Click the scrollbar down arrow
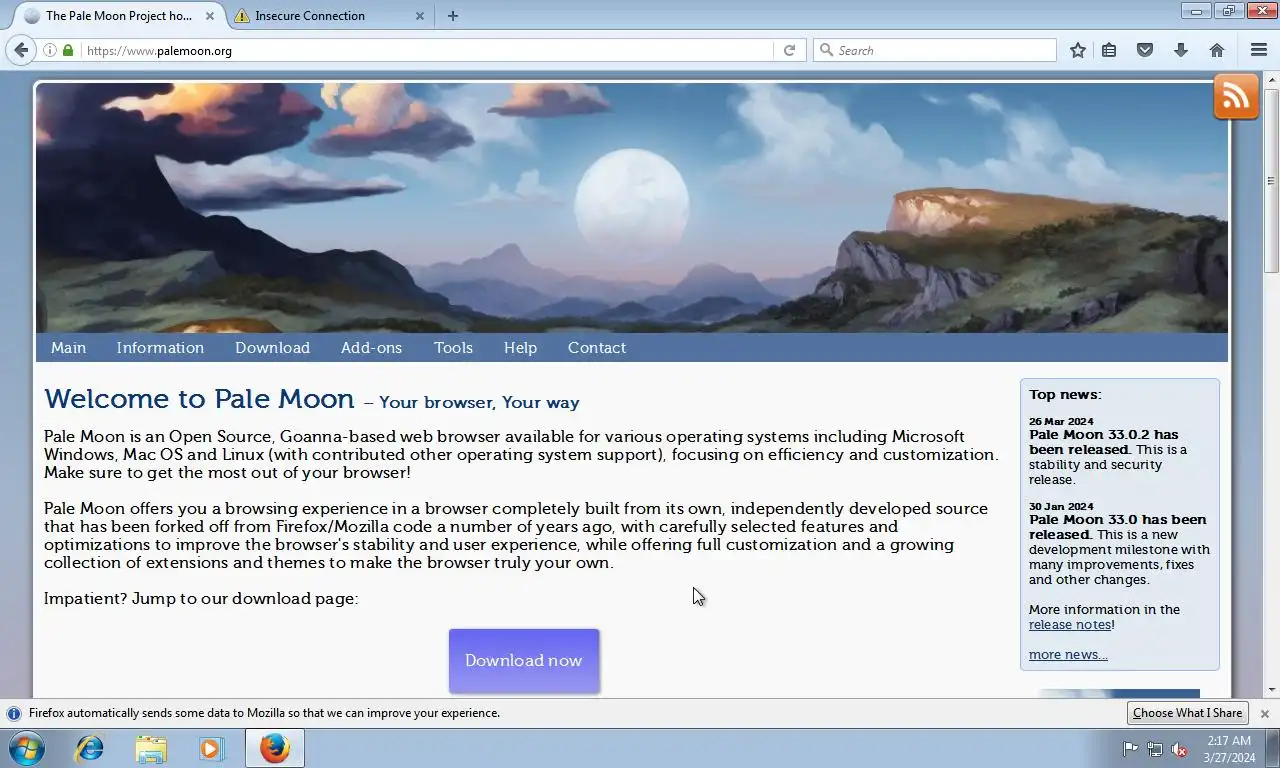1280x768 pixels. point(1271,689)
